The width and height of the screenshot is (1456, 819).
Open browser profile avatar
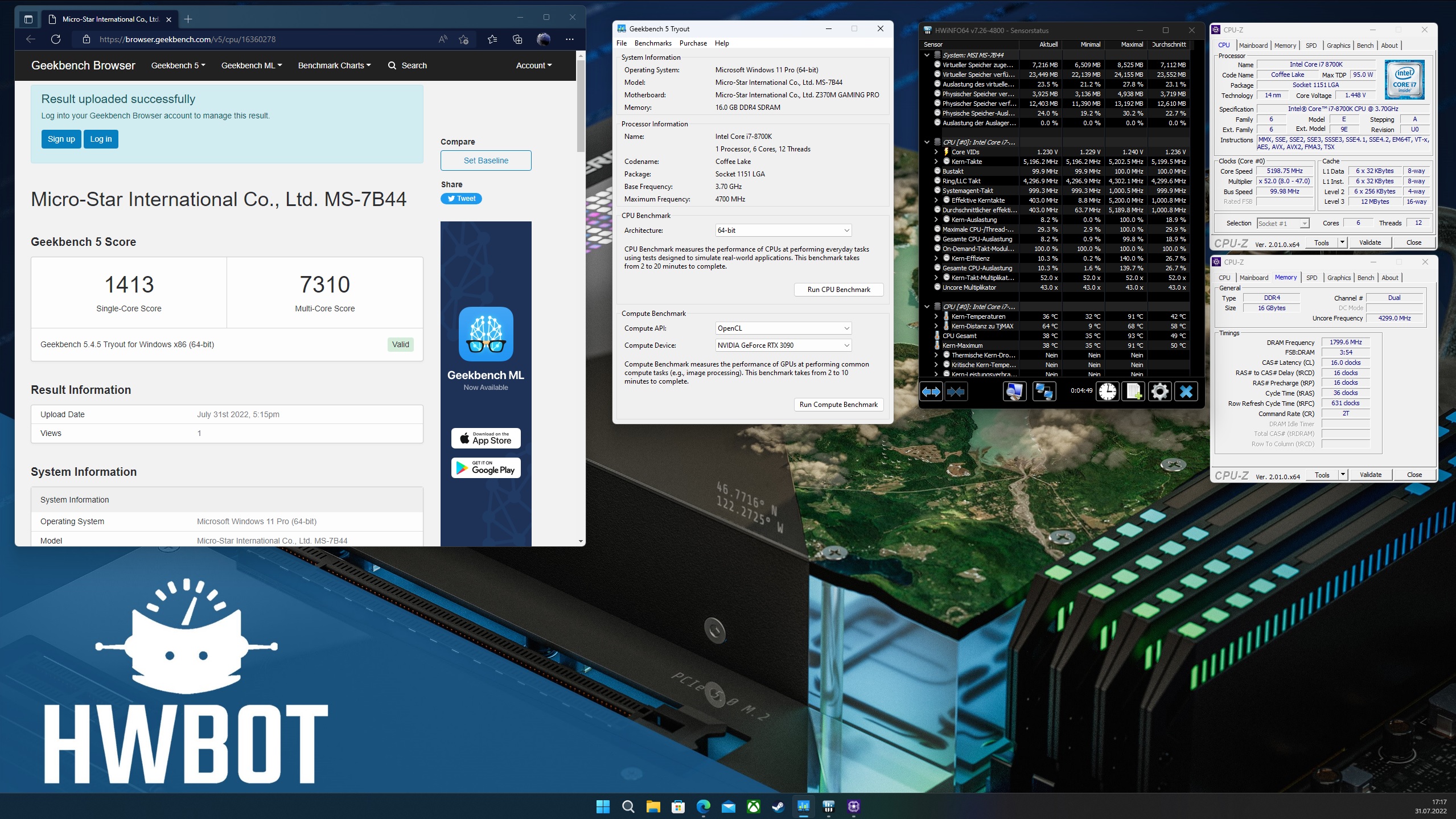coord(544,39)
